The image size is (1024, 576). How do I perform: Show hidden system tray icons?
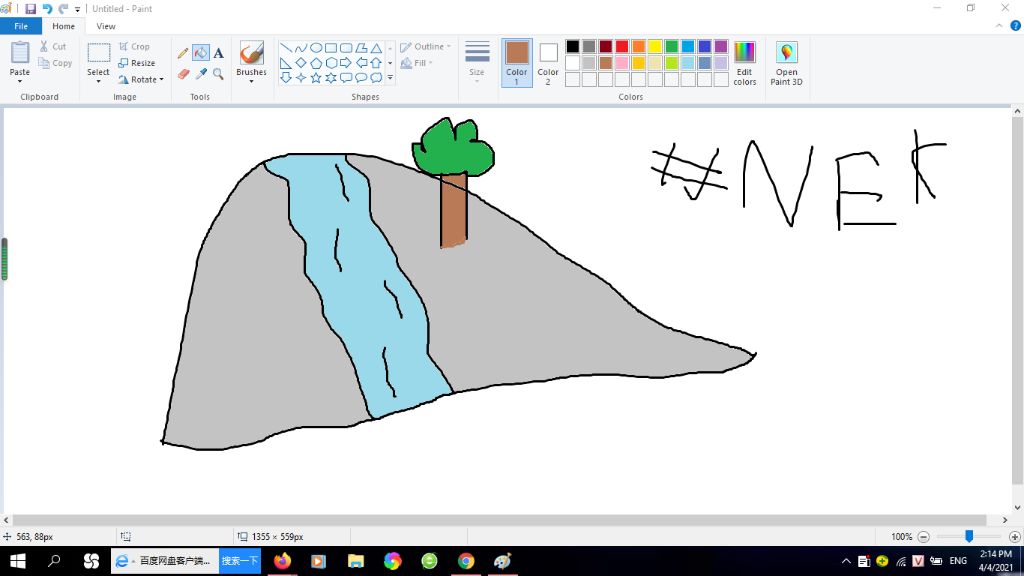pos(846,561)
